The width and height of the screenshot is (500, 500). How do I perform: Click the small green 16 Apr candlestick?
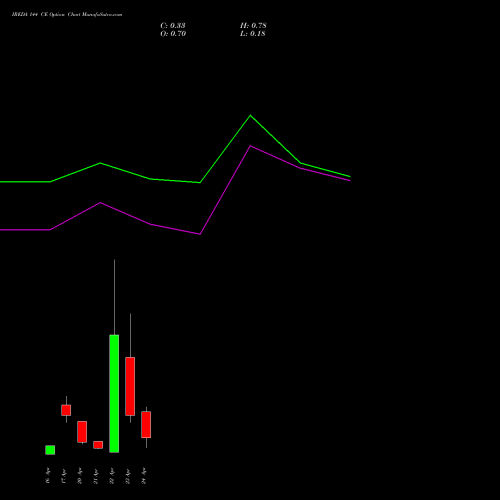pyautogui.click(x=50, y=450)
